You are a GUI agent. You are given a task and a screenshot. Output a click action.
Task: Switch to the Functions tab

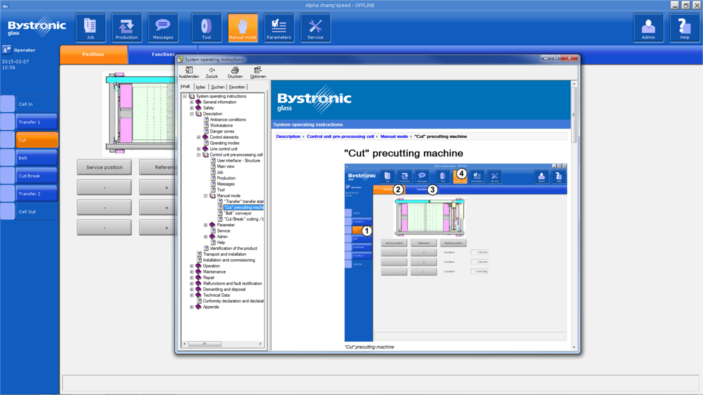pos(163,55)
